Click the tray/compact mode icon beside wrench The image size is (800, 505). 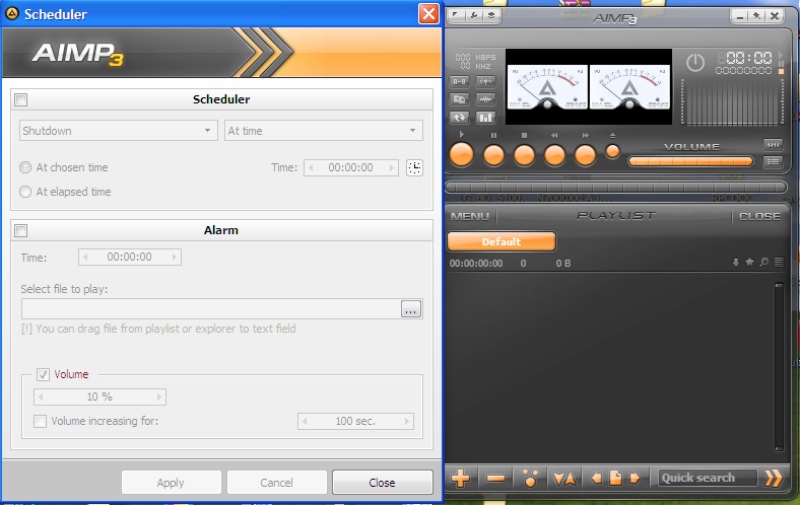(491, 15)
